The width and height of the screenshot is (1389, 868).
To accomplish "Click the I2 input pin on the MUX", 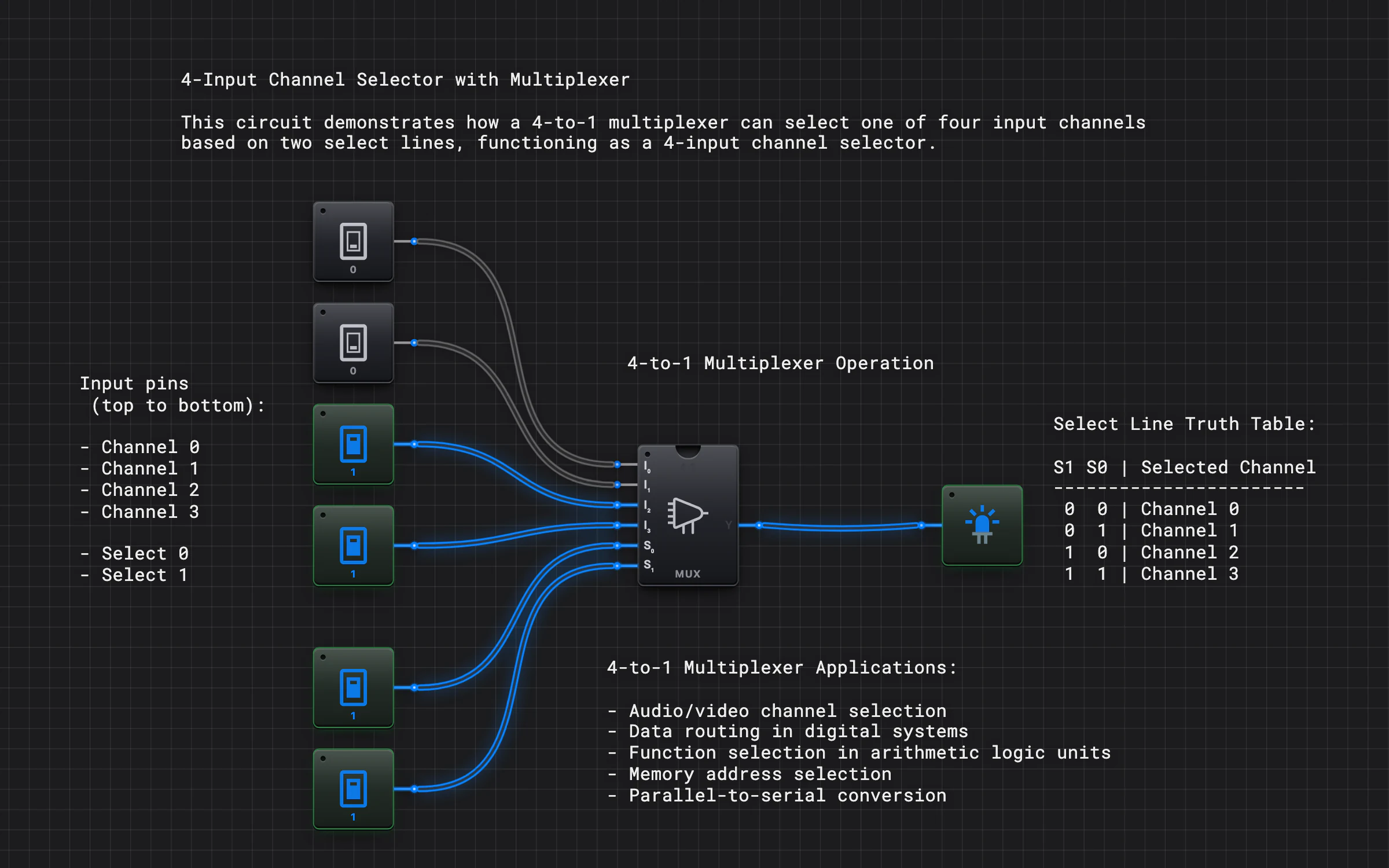I will pyautogui.click(x=618, y=505).
